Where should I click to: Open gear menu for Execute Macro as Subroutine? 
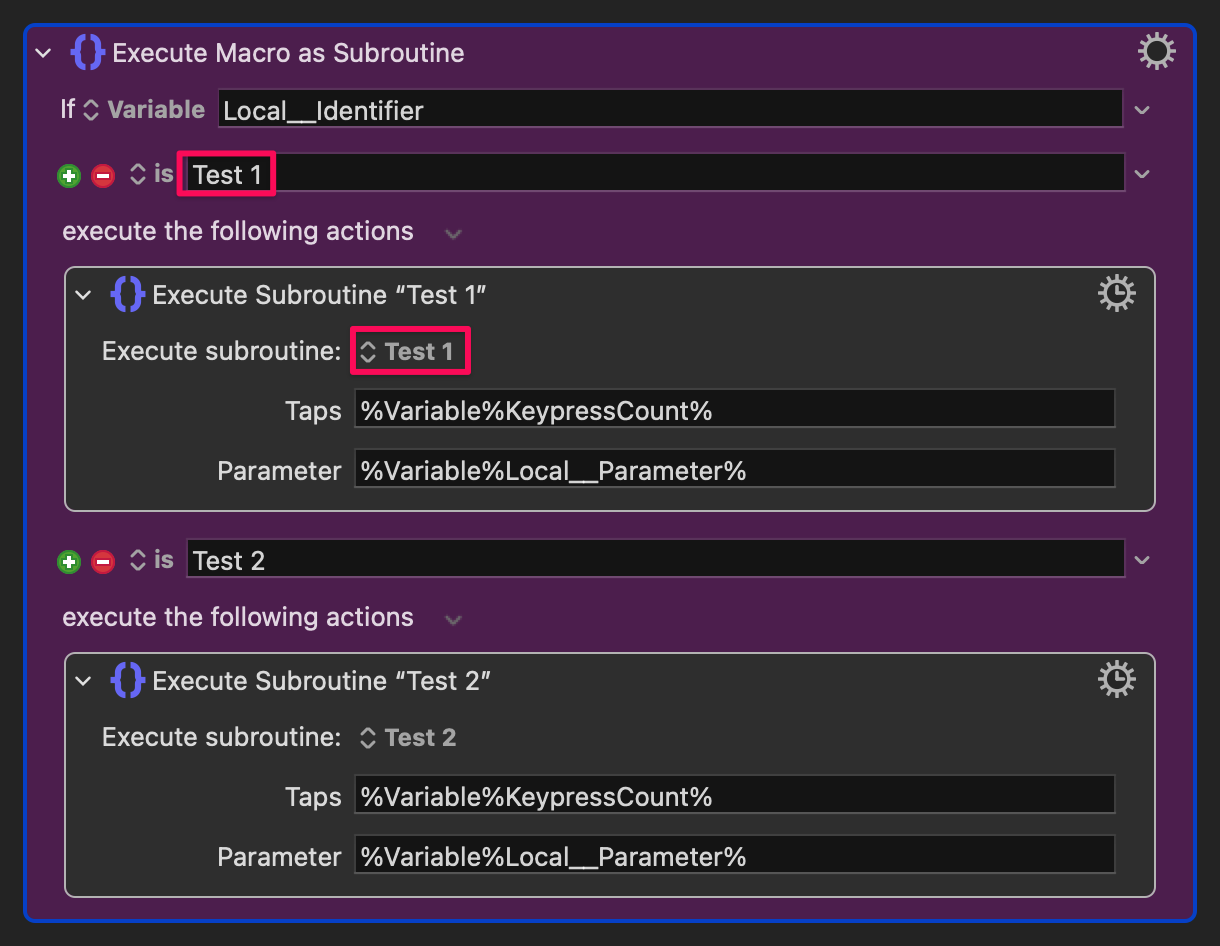[1157, 52]
